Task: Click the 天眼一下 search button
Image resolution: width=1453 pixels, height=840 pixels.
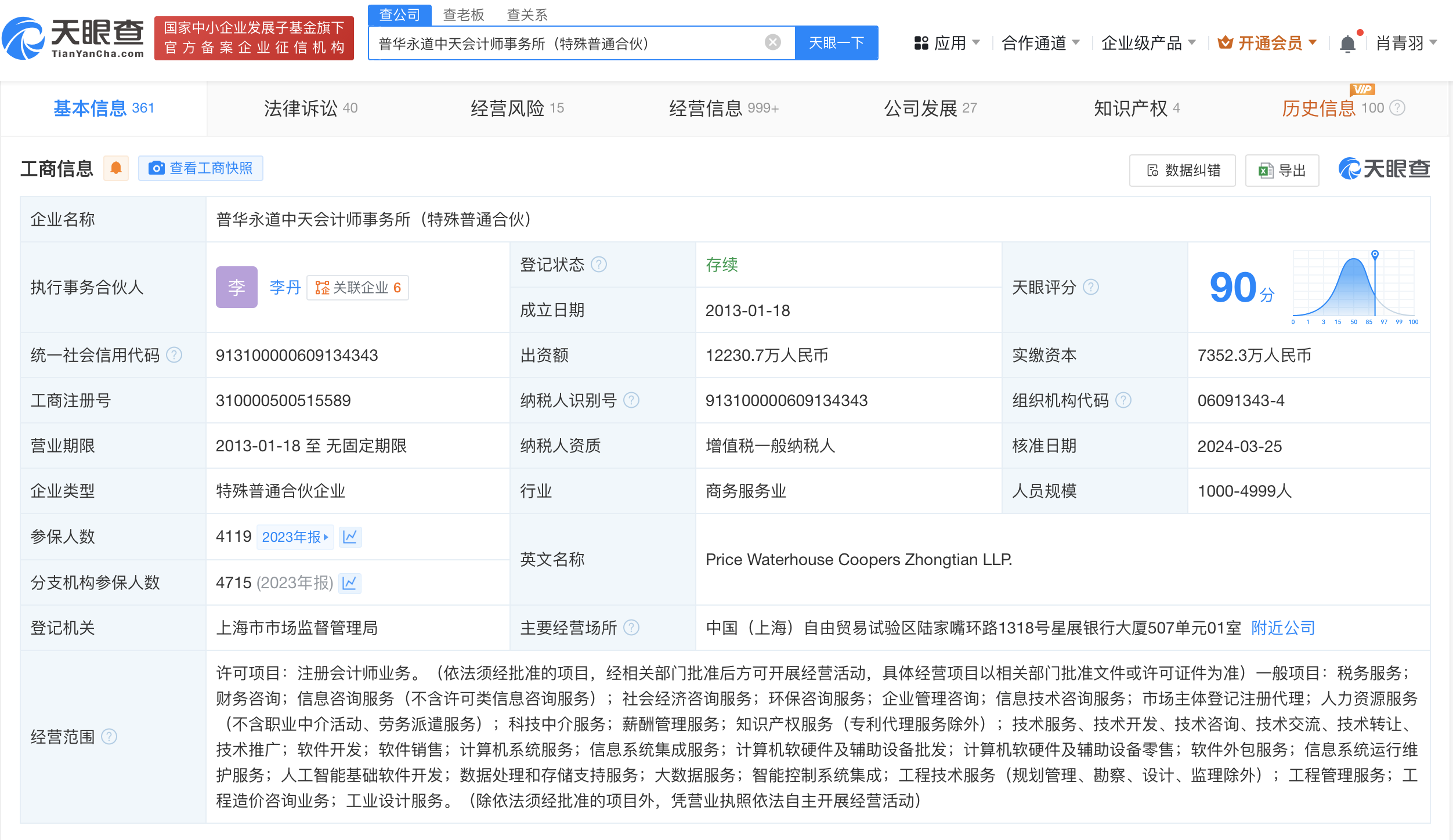Action: point(836,42)
